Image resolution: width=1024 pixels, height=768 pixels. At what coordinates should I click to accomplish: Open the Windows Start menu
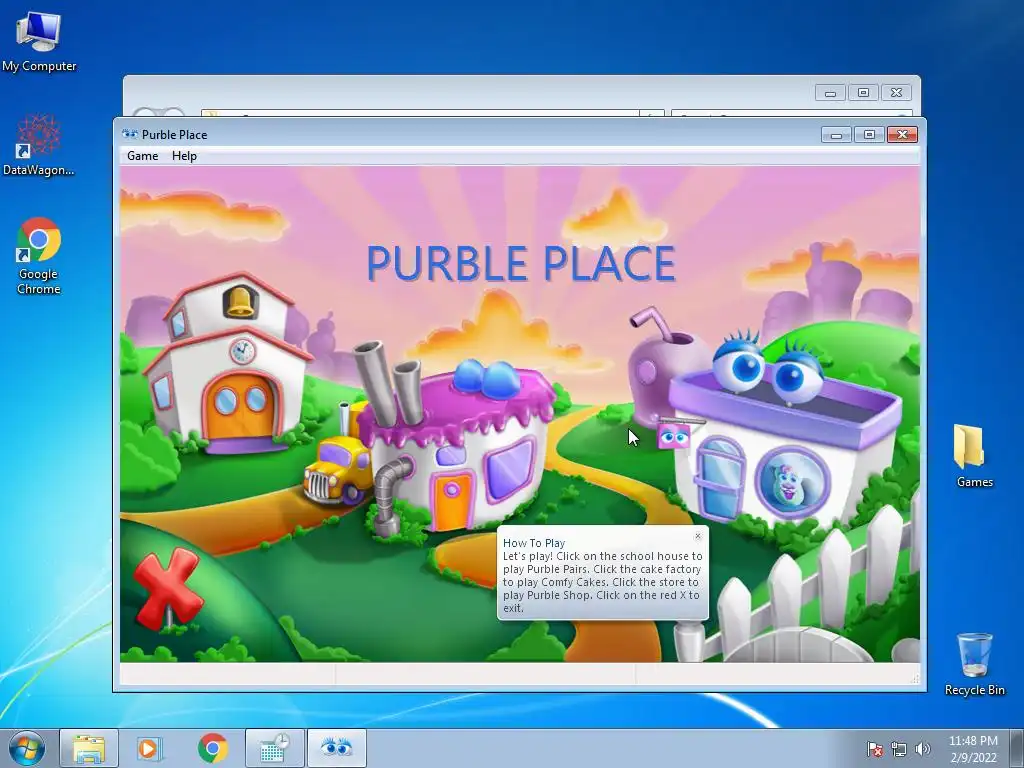27,748
